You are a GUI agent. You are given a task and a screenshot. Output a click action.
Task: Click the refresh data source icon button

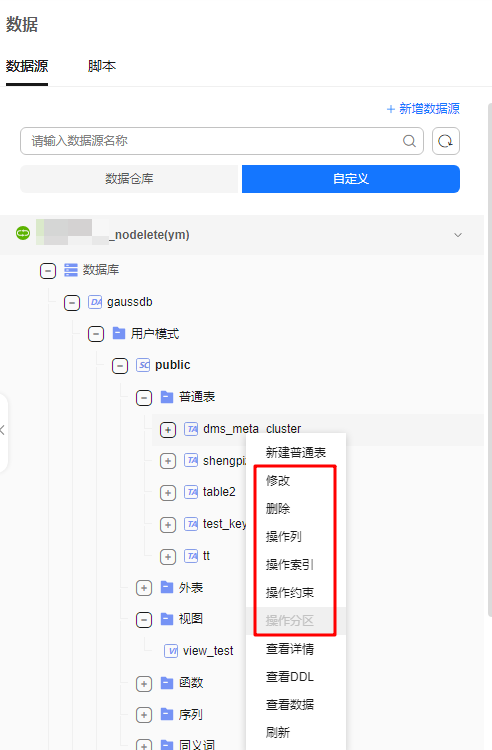pyautogui.click(x=446, y=141)
